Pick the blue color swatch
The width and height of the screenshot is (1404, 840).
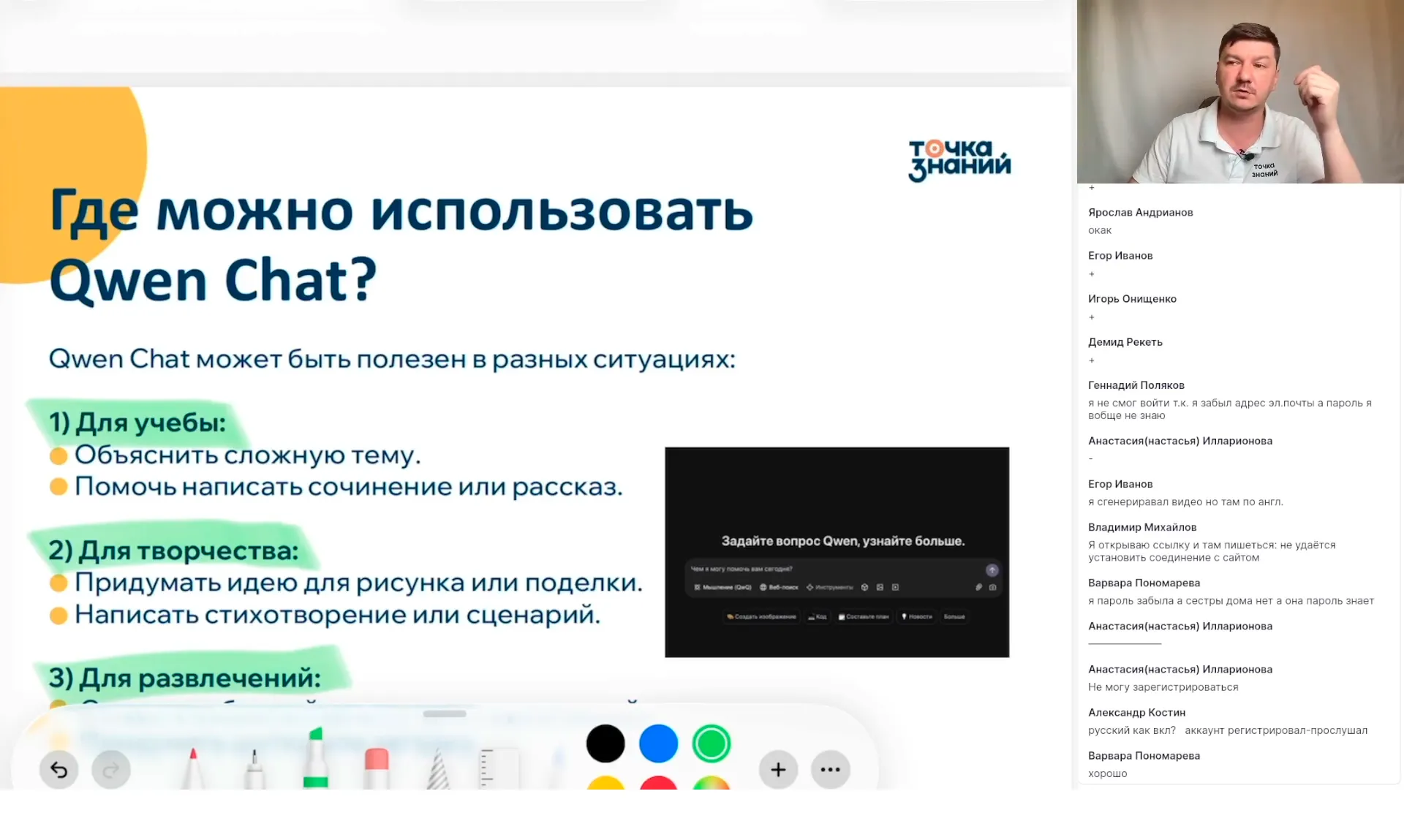point(657,743)
